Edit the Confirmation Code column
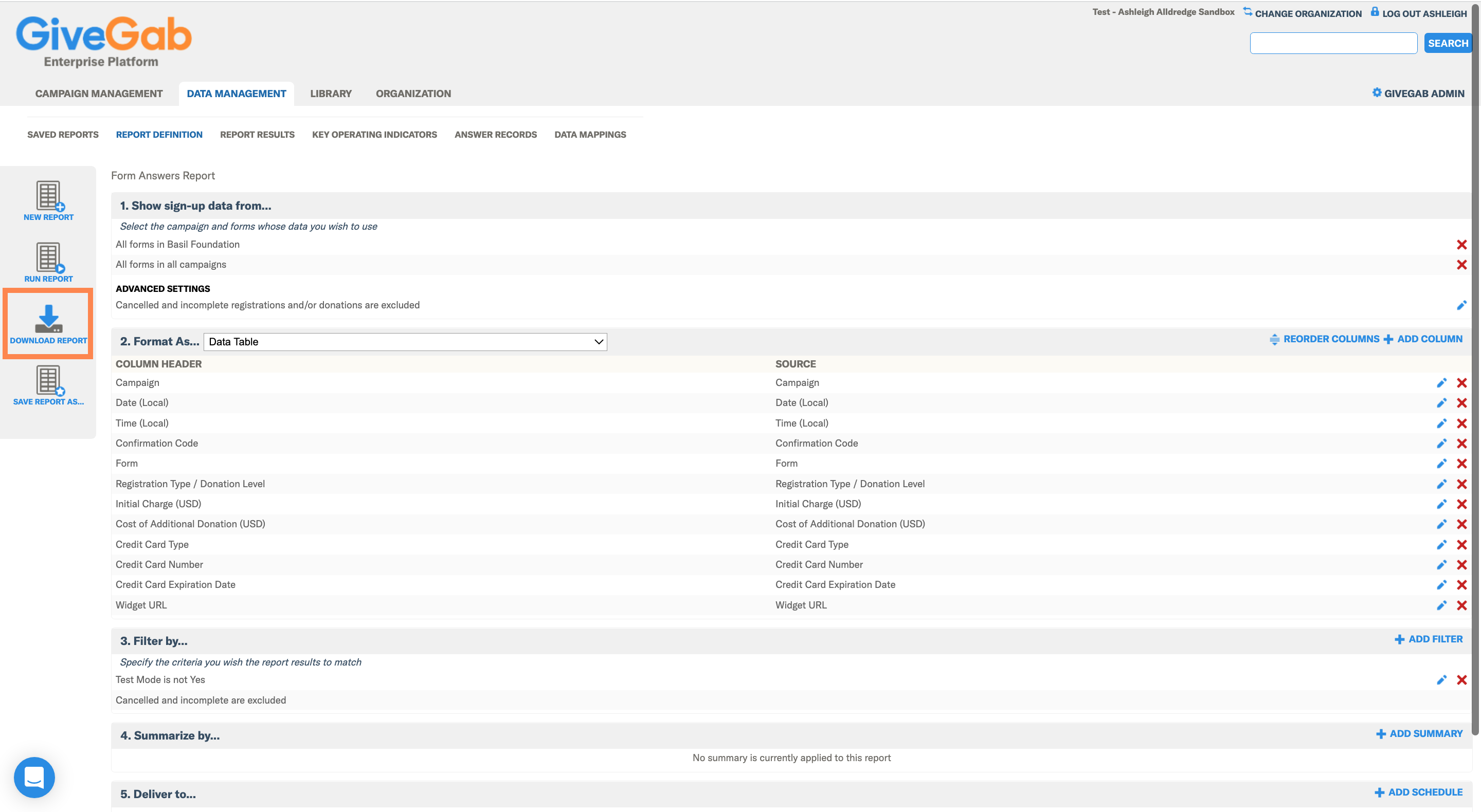 coord(1441,444)
